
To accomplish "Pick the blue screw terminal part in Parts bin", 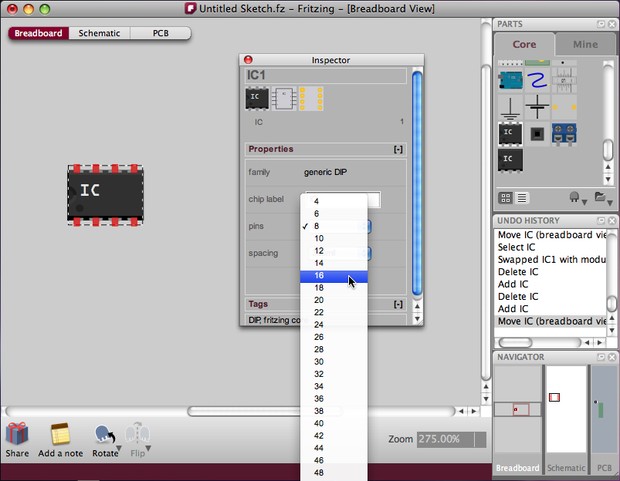I will point(564,134).
